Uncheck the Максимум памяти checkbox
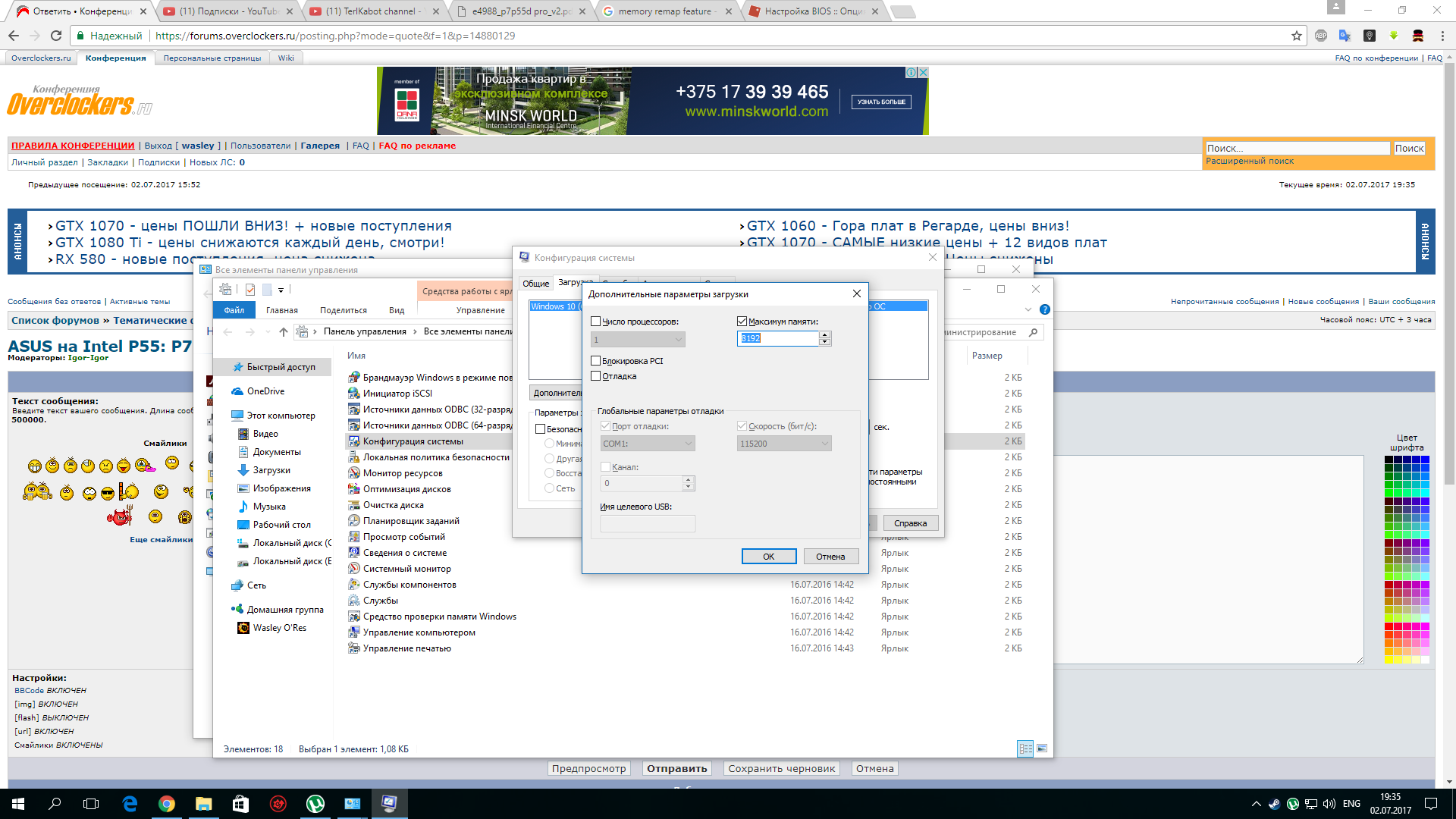 point(742,322)
